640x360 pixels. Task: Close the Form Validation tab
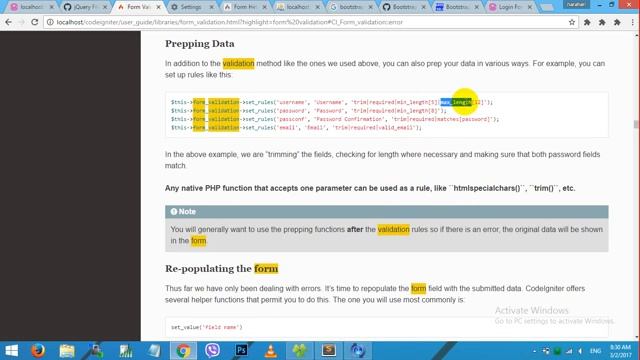click(x=158, y=7)
